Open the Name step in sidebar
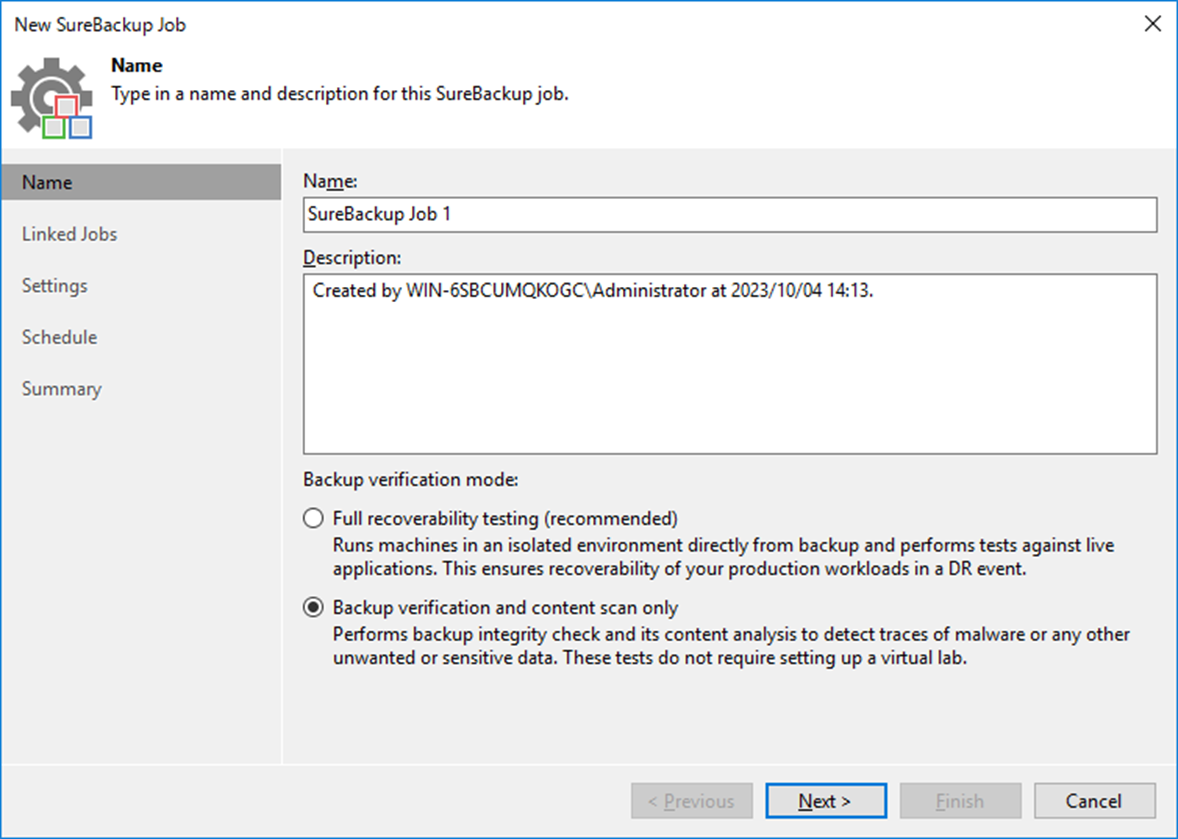The width and height of the screenshot is (1178, 839). coord(141,183)
